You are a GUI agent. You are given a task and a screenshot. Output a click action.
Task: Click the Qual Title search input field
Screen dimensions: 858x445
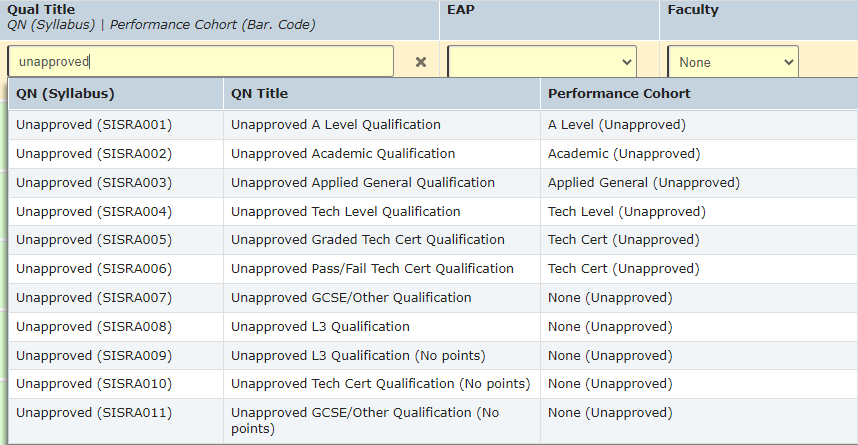200,61
